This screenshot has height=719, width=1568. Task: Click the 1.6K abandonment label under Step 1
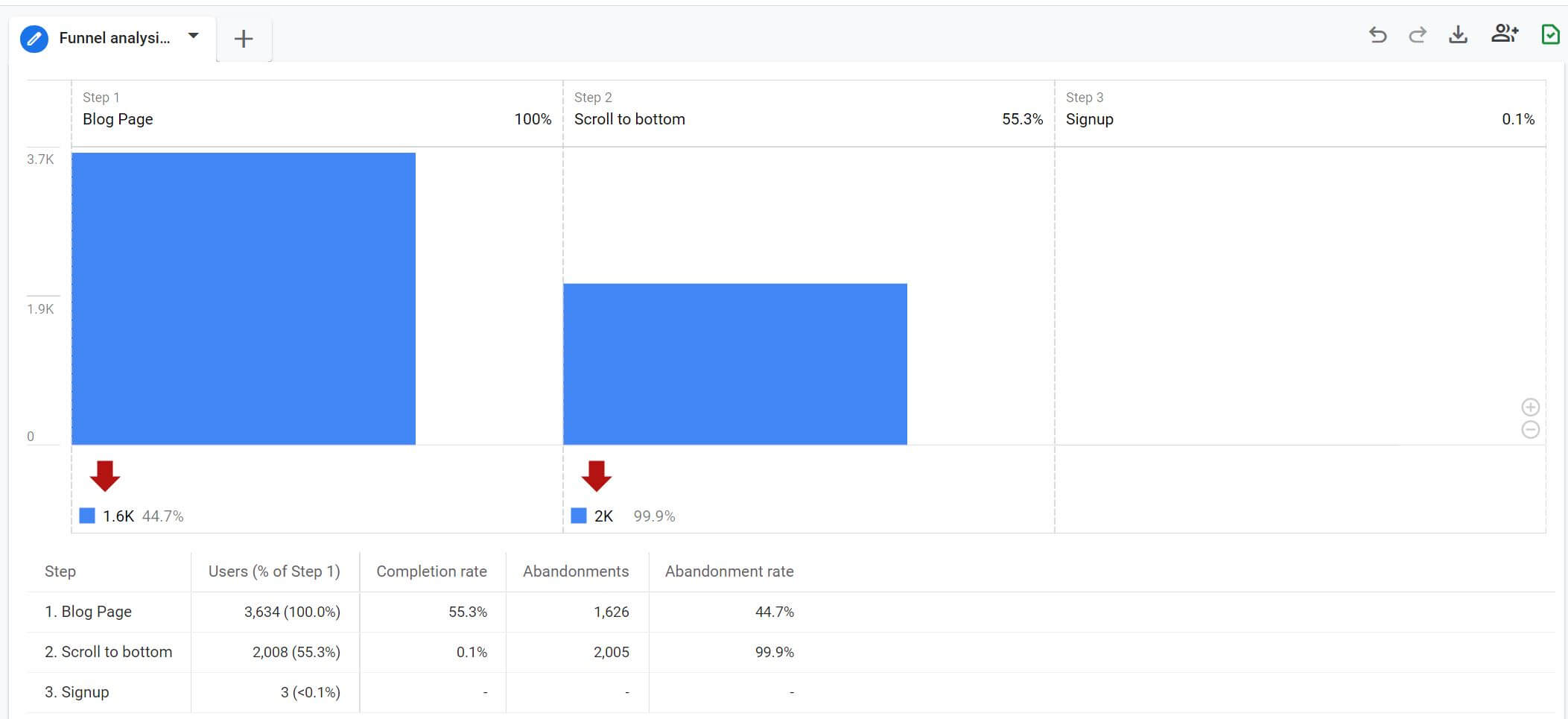pyautogui.click(x=118, y=516)
